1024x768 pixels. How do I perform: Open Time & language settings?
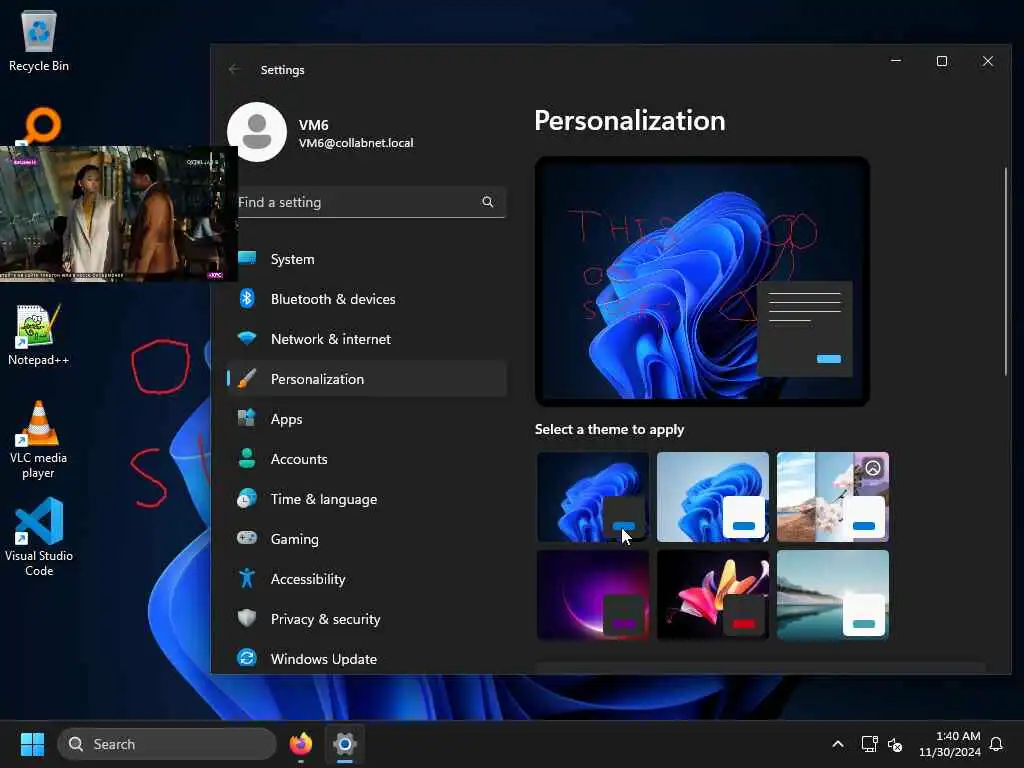click(x=367, y=499)
